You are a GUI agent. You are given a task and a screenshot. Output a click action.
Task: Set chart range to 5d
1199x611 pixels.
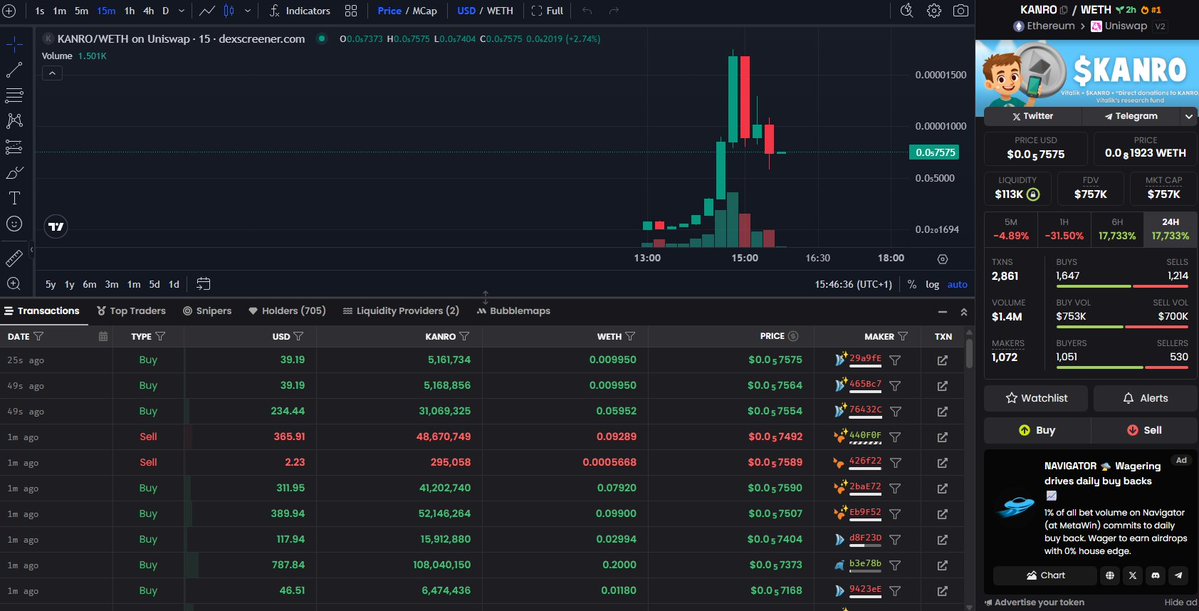(154, 284)
